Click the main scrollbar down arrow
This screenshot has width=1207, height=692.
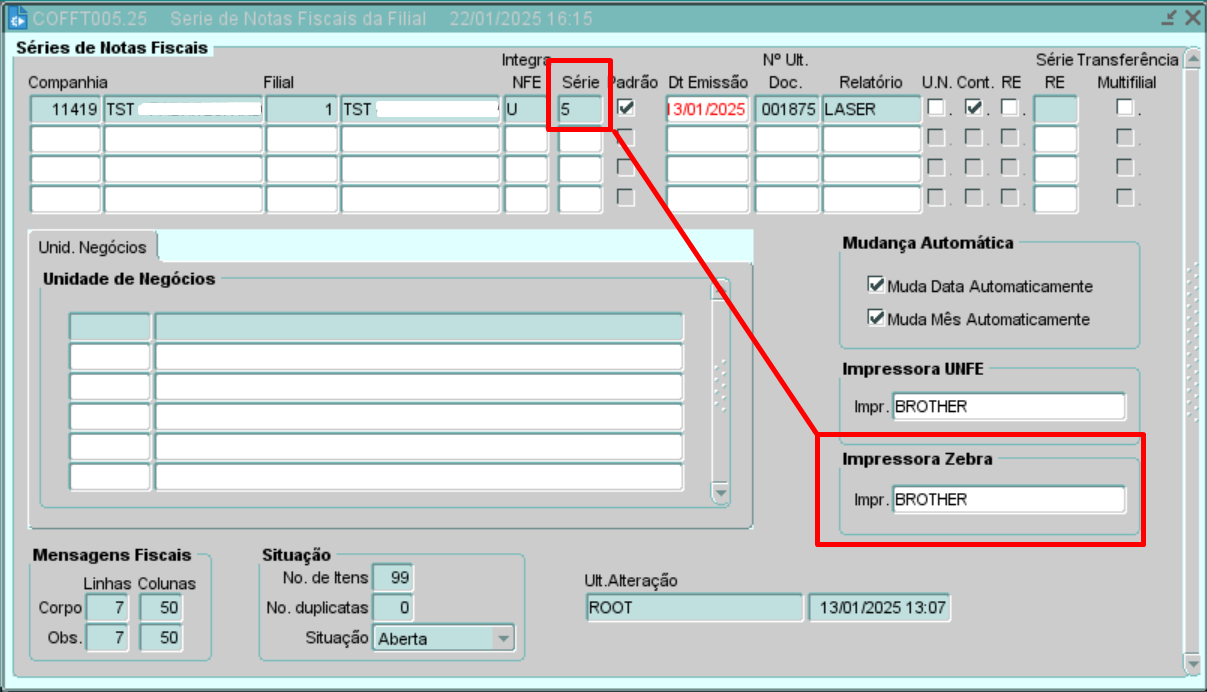point(1191,664)
